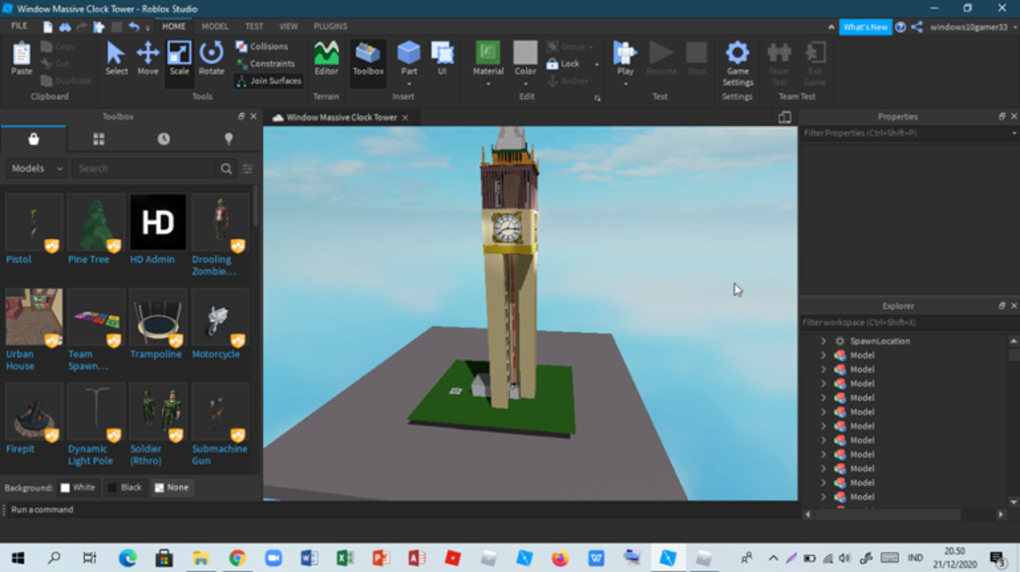Open Toolbox Creations lightbulb tab
Viewport: 1020px width, 572px height.
228,139
